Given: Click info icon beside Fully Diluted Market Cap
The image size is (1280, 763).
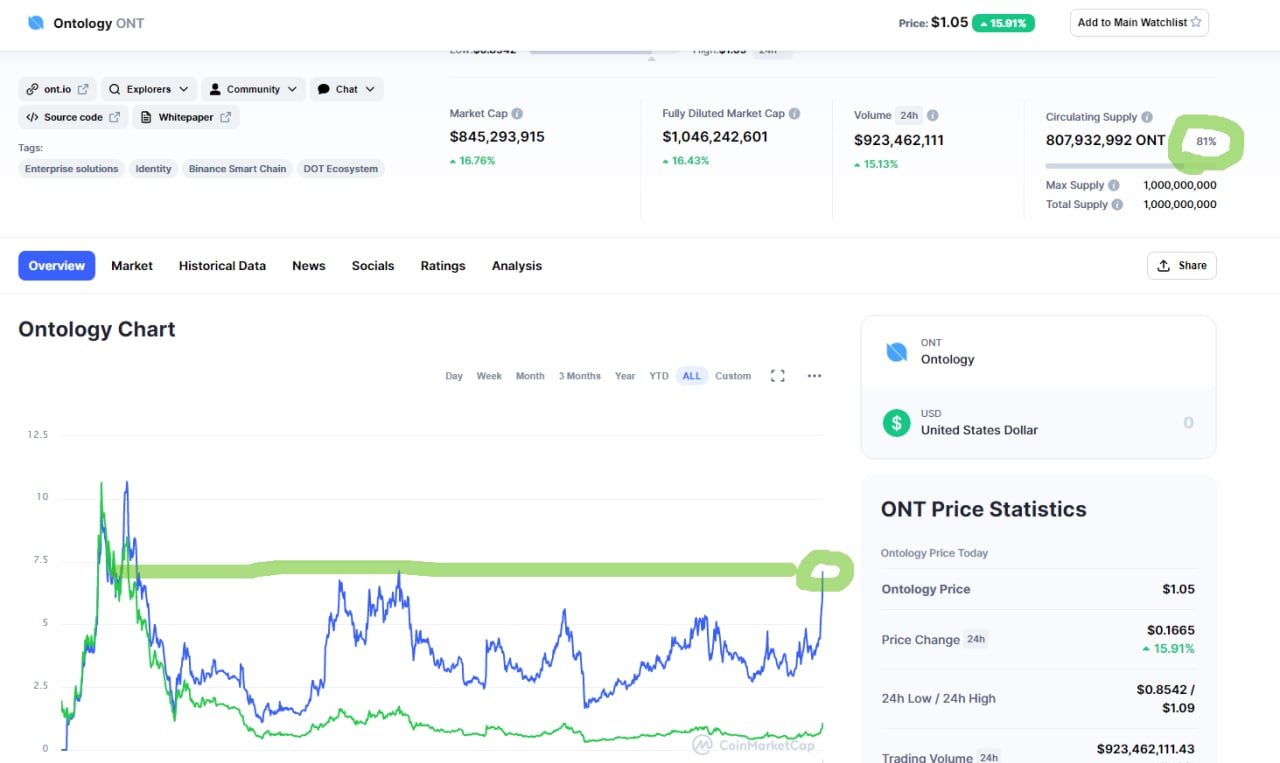Looking at the screenshot, I should click(x=794, y=114).
